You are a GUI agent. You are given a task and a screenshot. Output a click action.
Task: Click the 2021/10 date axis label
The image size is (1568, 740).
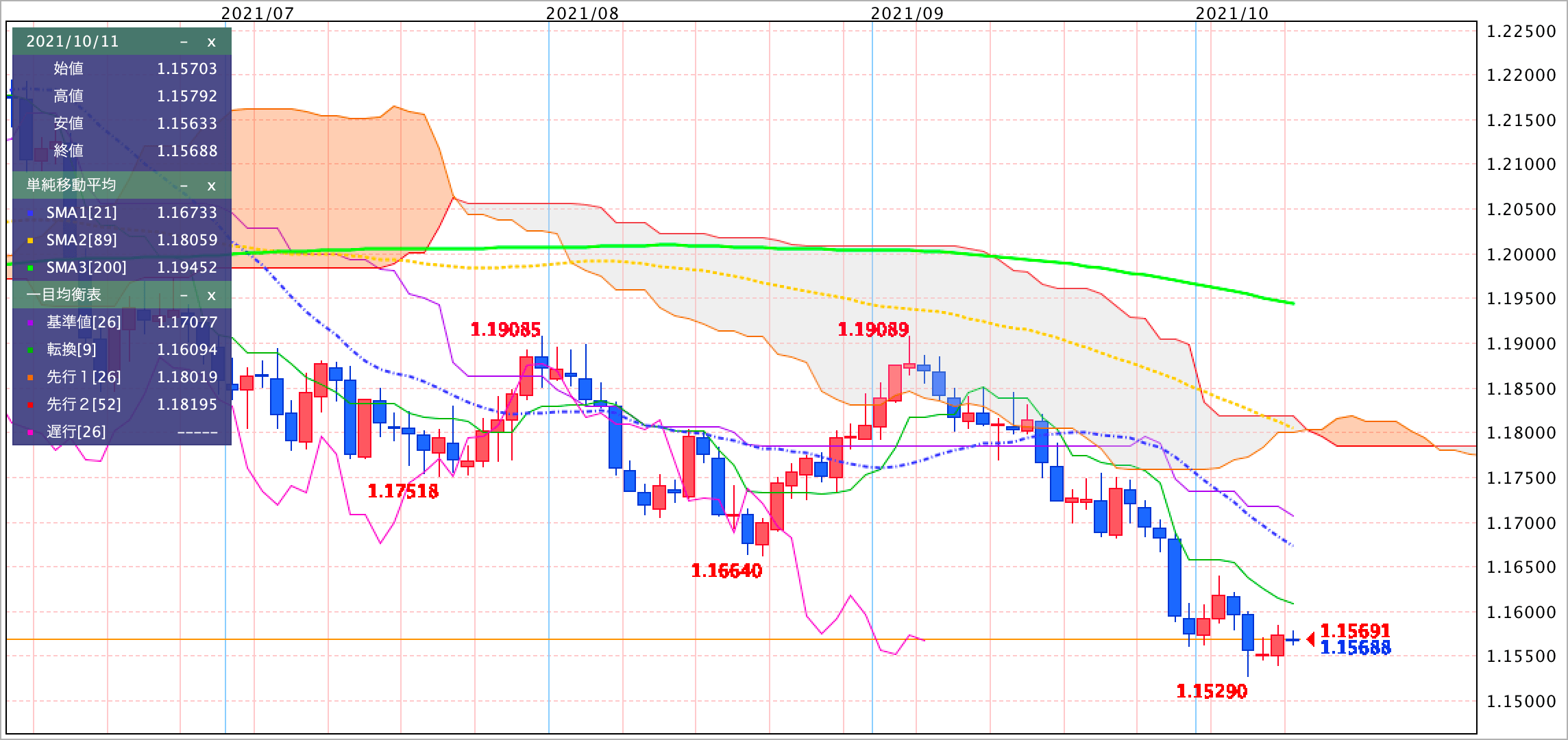coord(1232,13)
